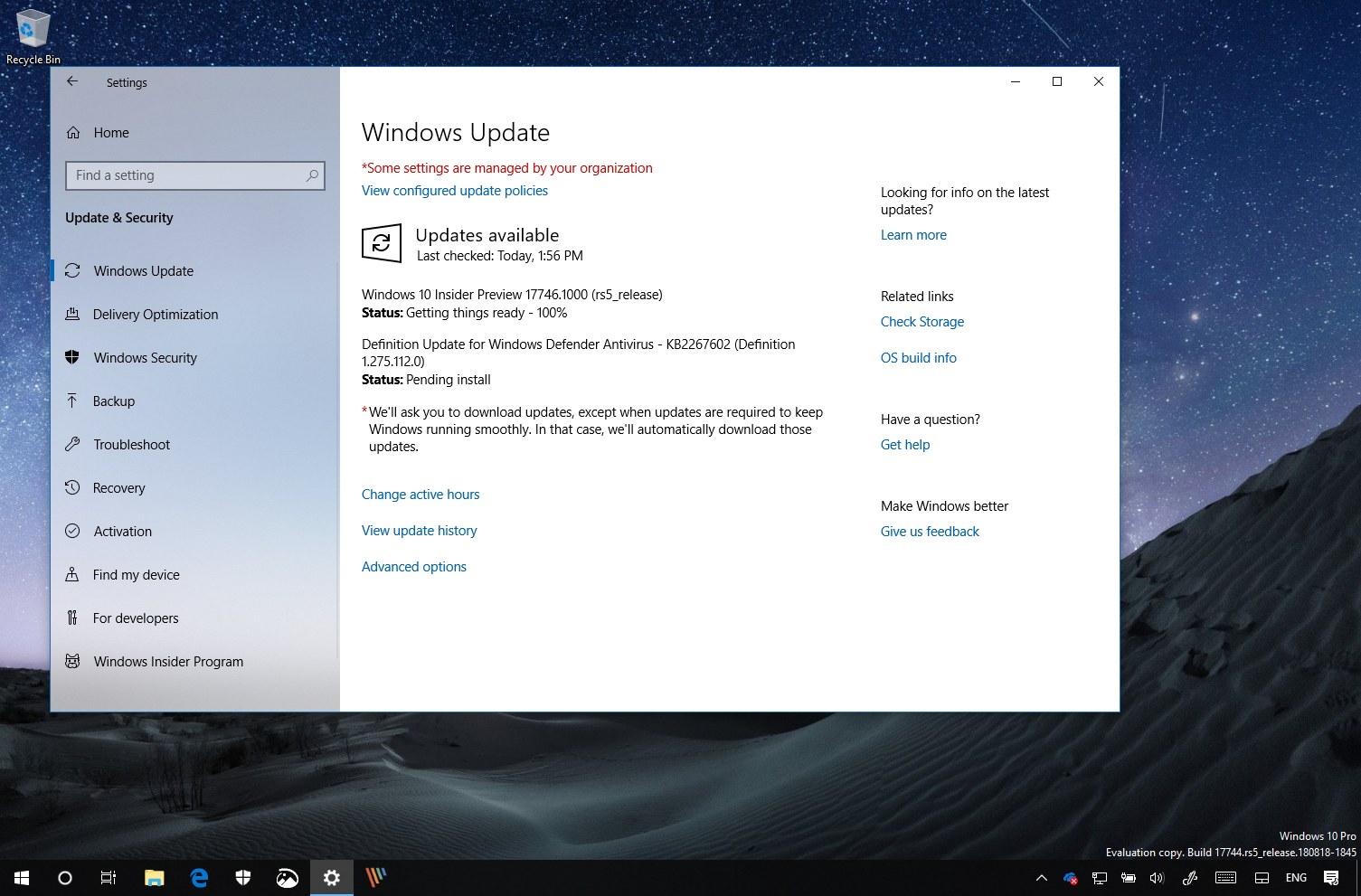
Task: Go back using the arrow in Settings
Action: click(x=72, y=81)
